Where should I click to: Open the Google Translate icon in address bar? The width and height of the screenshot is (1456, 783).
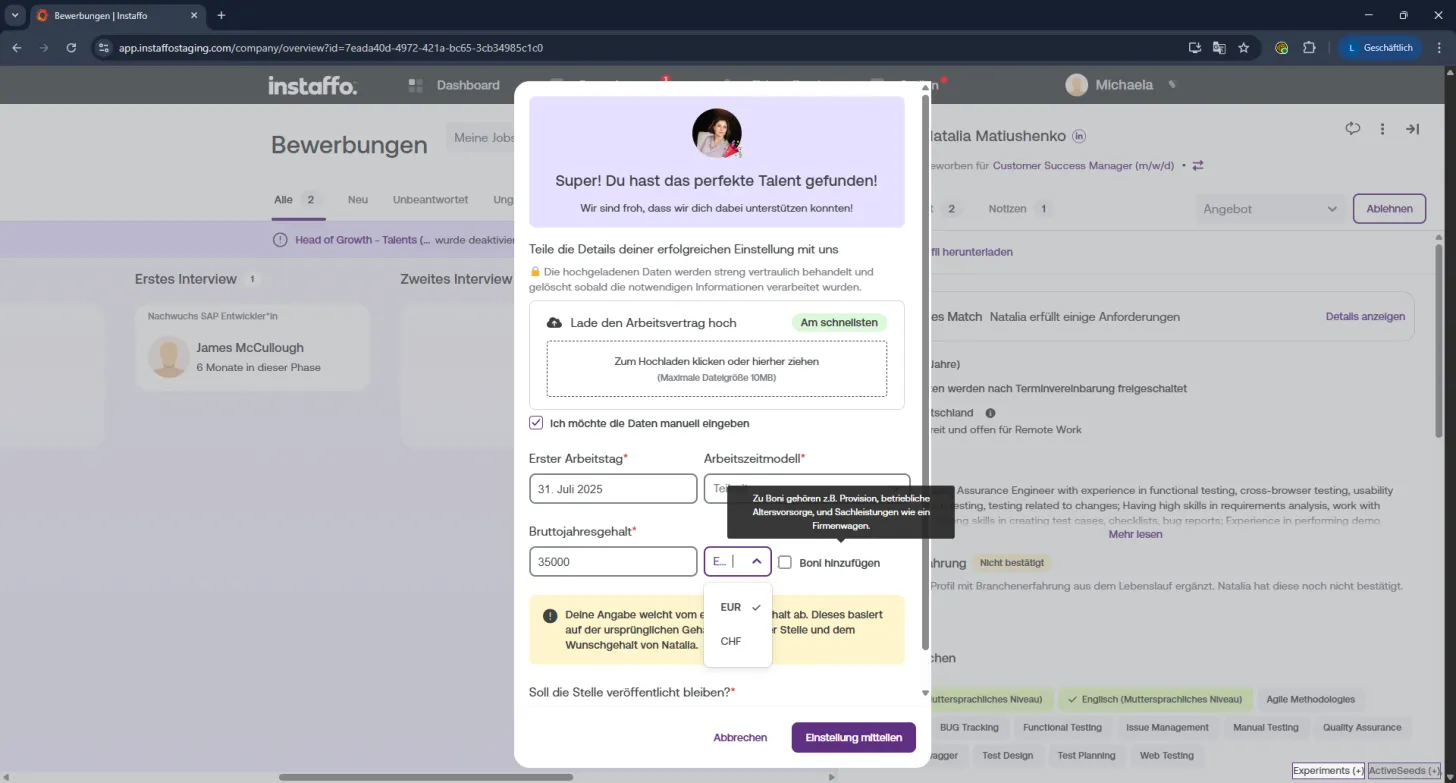pos(1219,47)
